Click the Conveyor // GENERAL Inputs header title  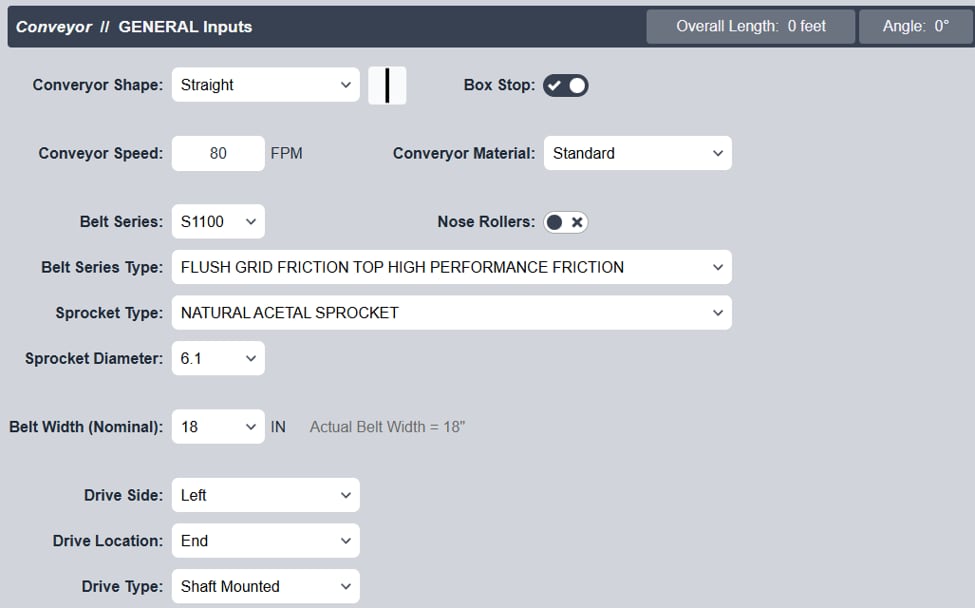(x=134, y=27)
